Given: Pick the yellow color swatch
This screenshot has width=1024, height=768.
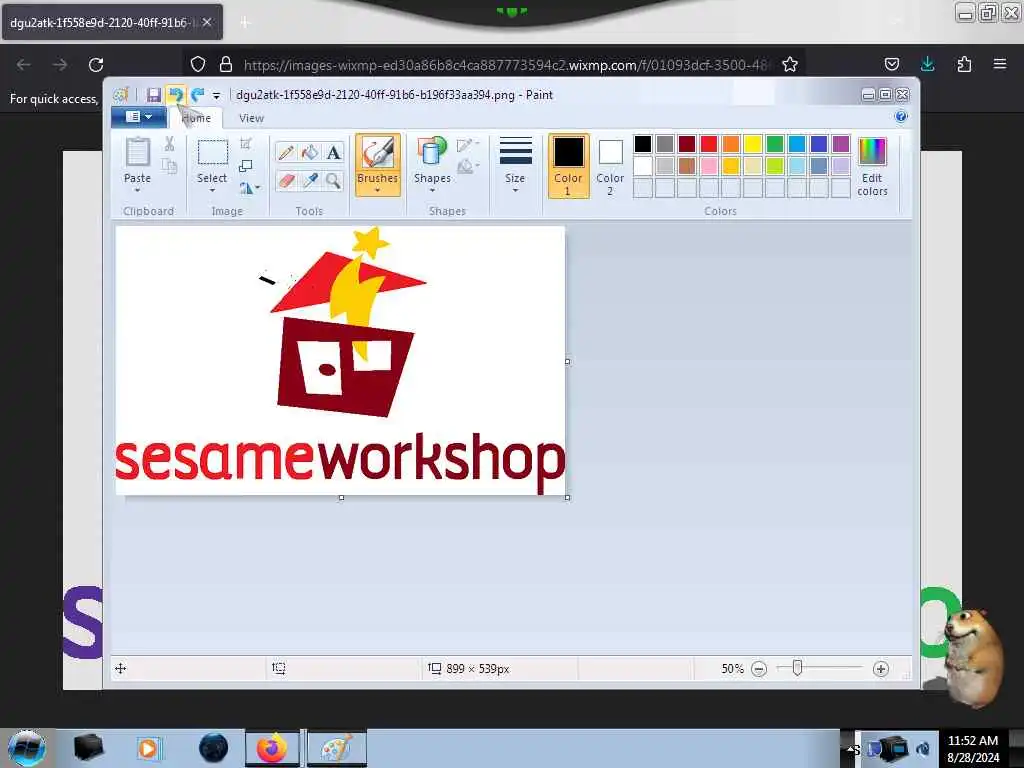Looking at the screenshot, I should (x=752, y=144).
